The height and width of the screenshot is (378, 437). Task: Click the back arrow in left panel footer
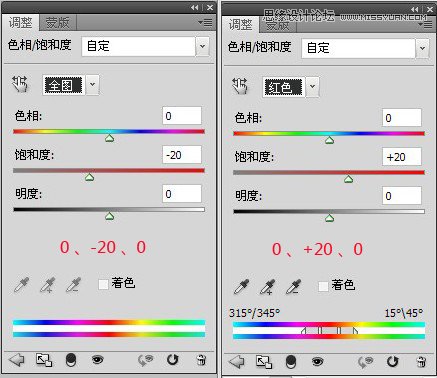point(17,360)
